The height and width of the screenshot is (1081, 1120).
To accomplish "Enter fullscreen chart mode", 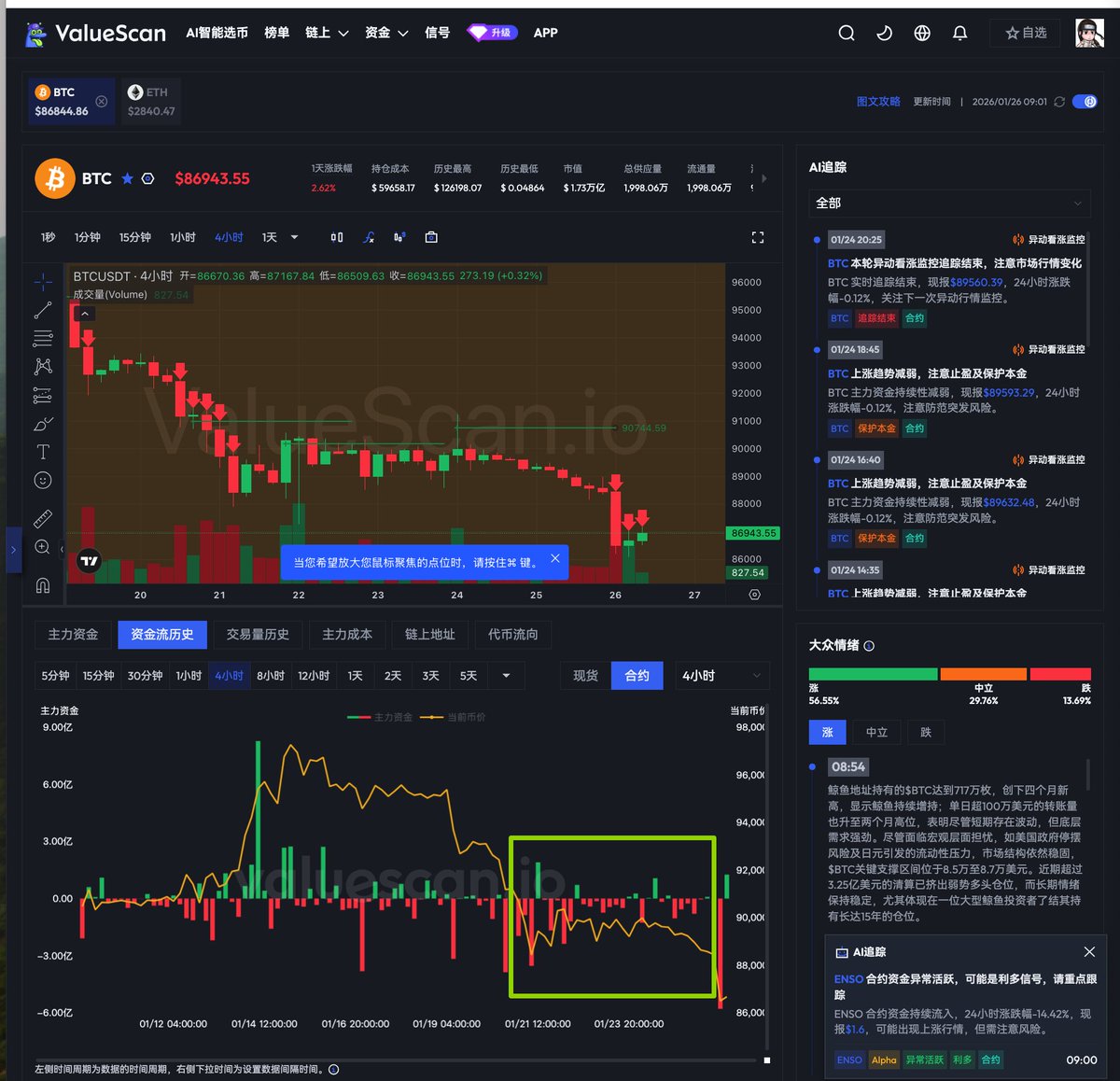I will tap(758, 237).
